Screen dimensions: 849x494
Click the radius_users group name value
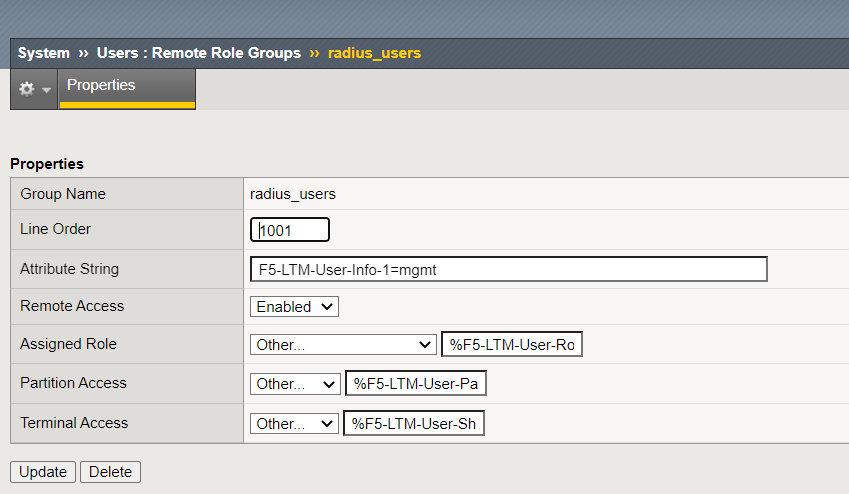coord(293,194)
